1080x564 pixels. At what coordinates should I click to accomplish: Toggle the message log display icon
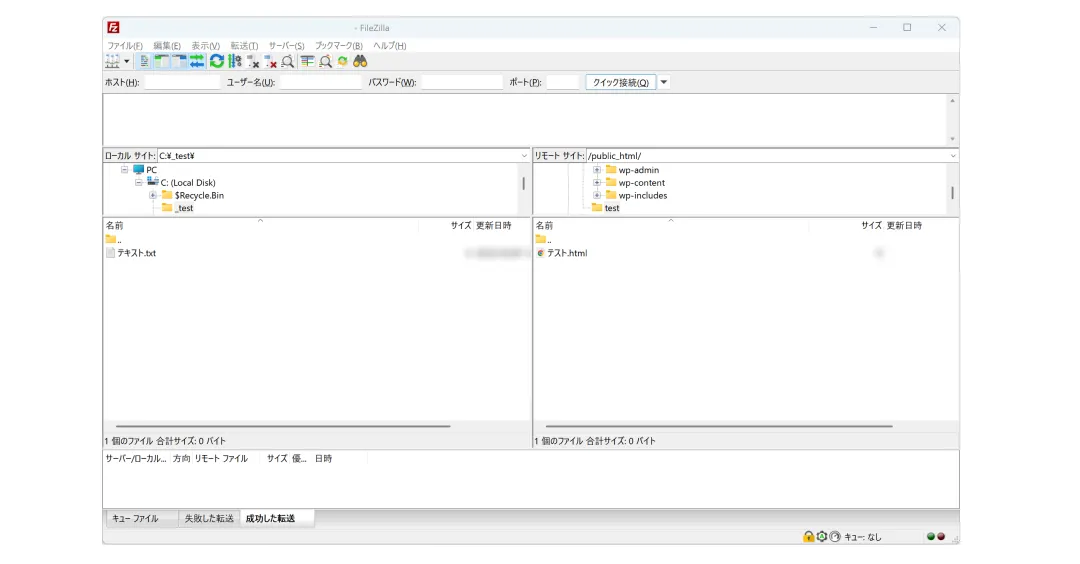(144, 61)
